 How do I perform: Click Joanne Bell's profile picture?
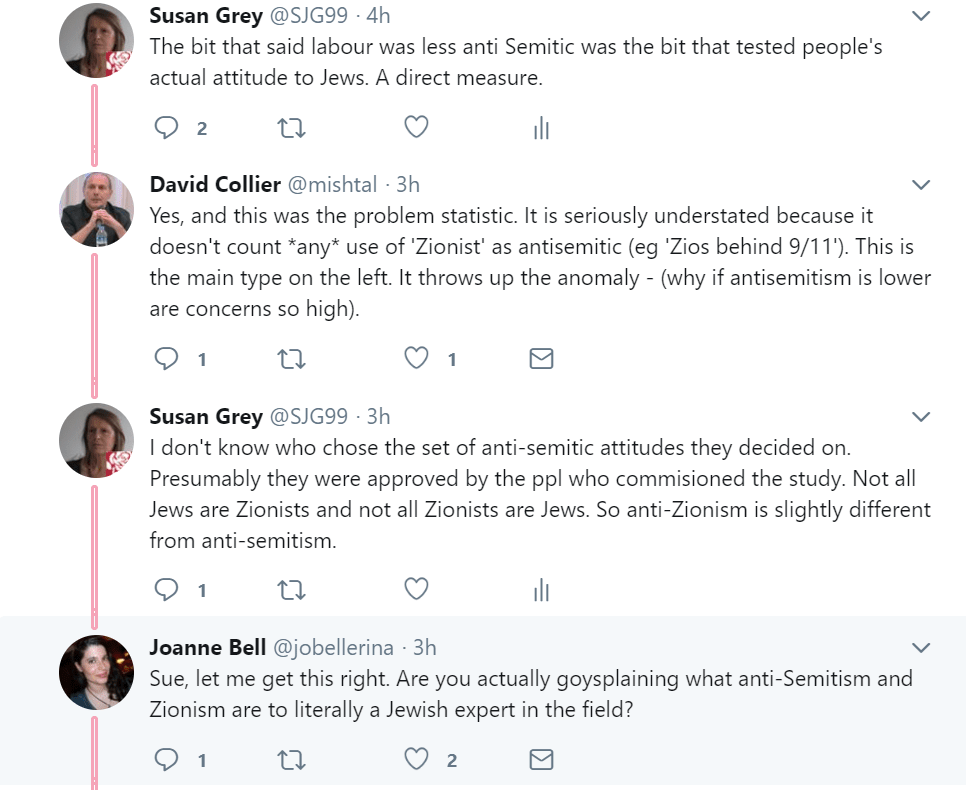tap(97, 672)
